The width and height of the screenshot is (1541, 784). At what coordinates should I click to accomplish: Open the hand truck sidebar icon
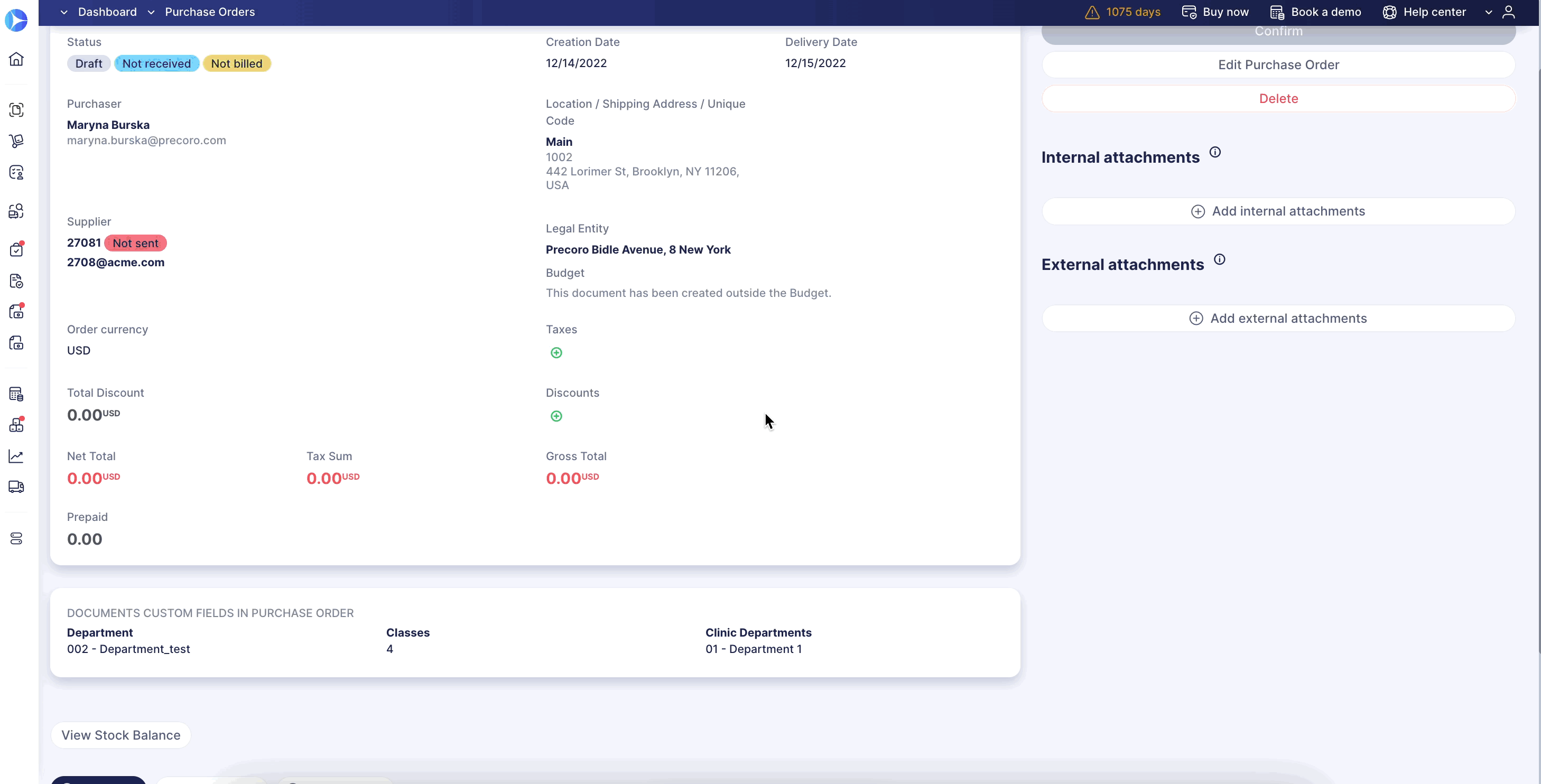(x=16, y=141)
